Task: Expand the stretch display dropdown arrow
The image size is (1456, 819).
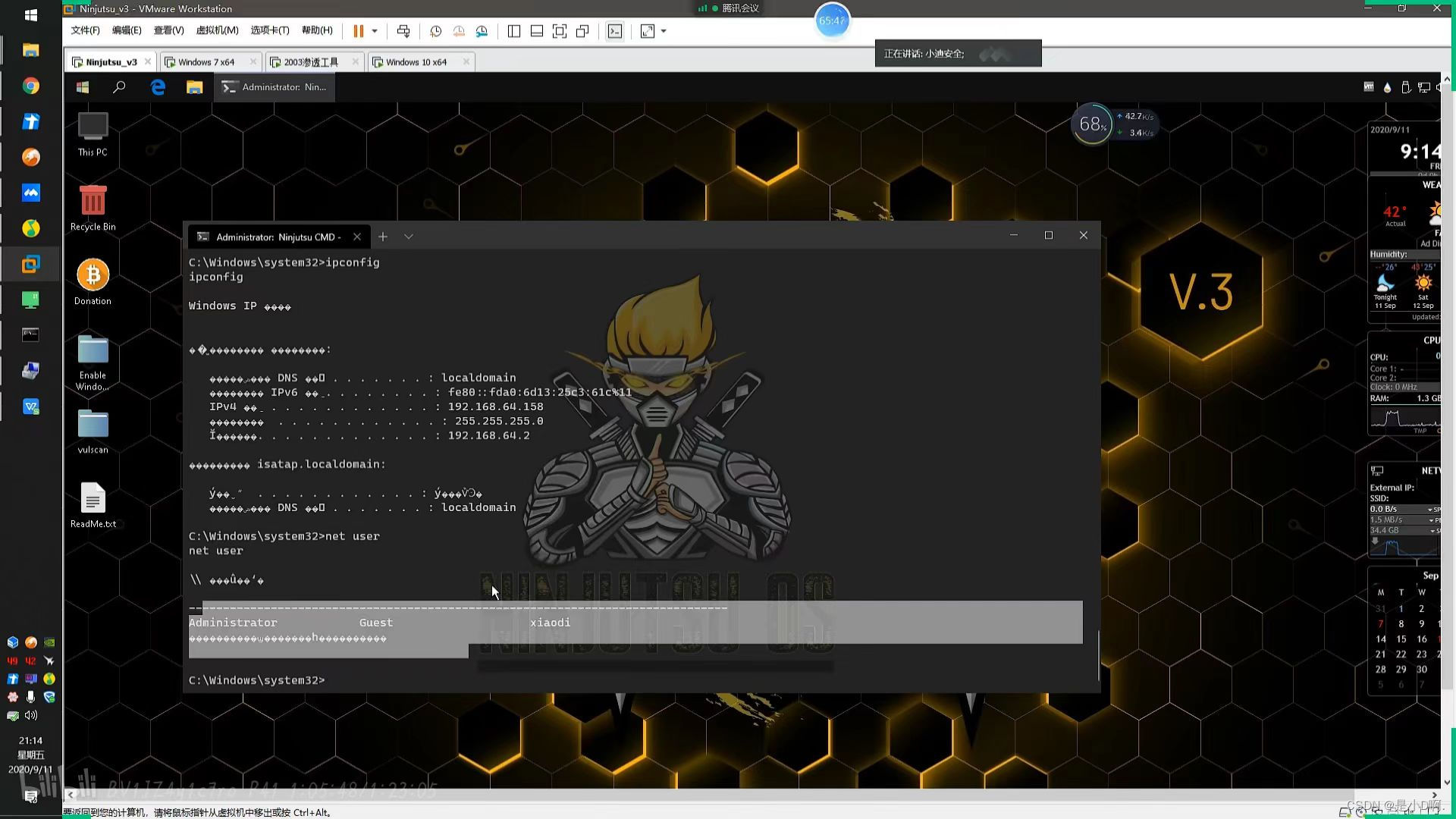Action: [664, 31]
